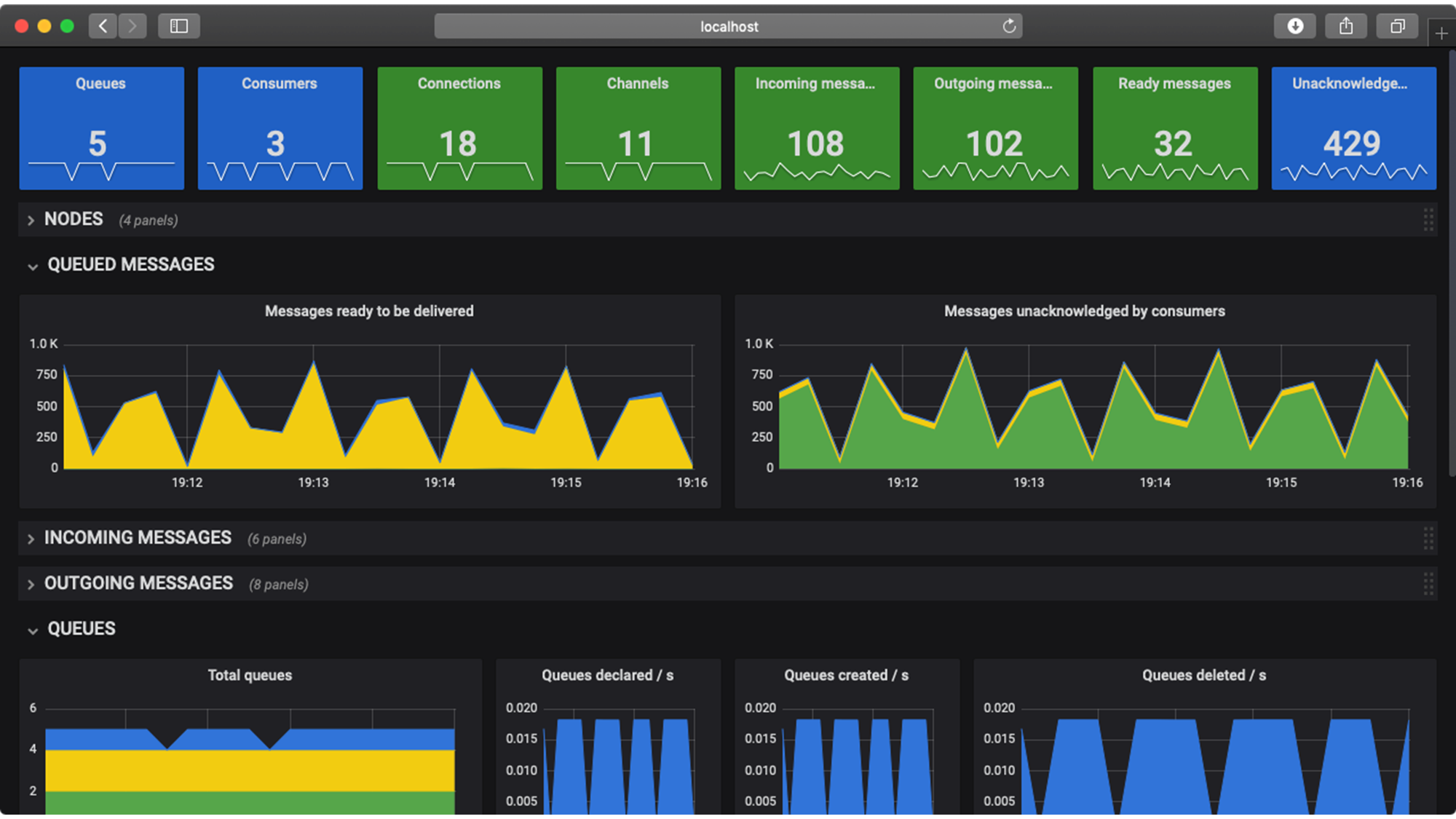Expand the INCOMING MESSAGES row
The height and width of the screenshot is (819, 1456).
click(x=31, y=539)
